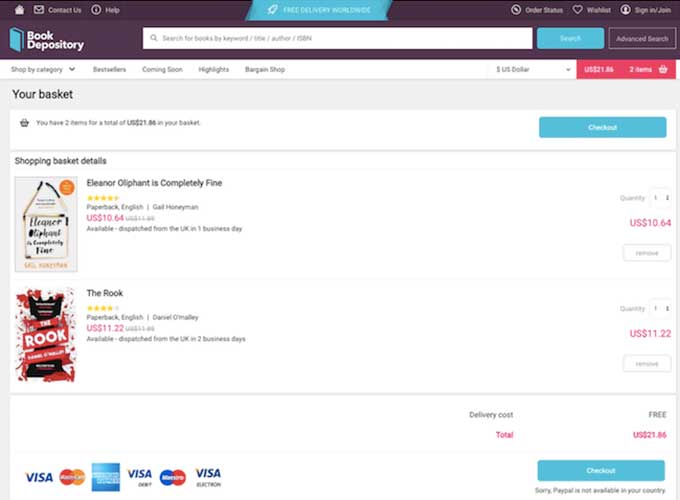
Task: Open the Bestsellers menu item
Action: pos(109,69)
